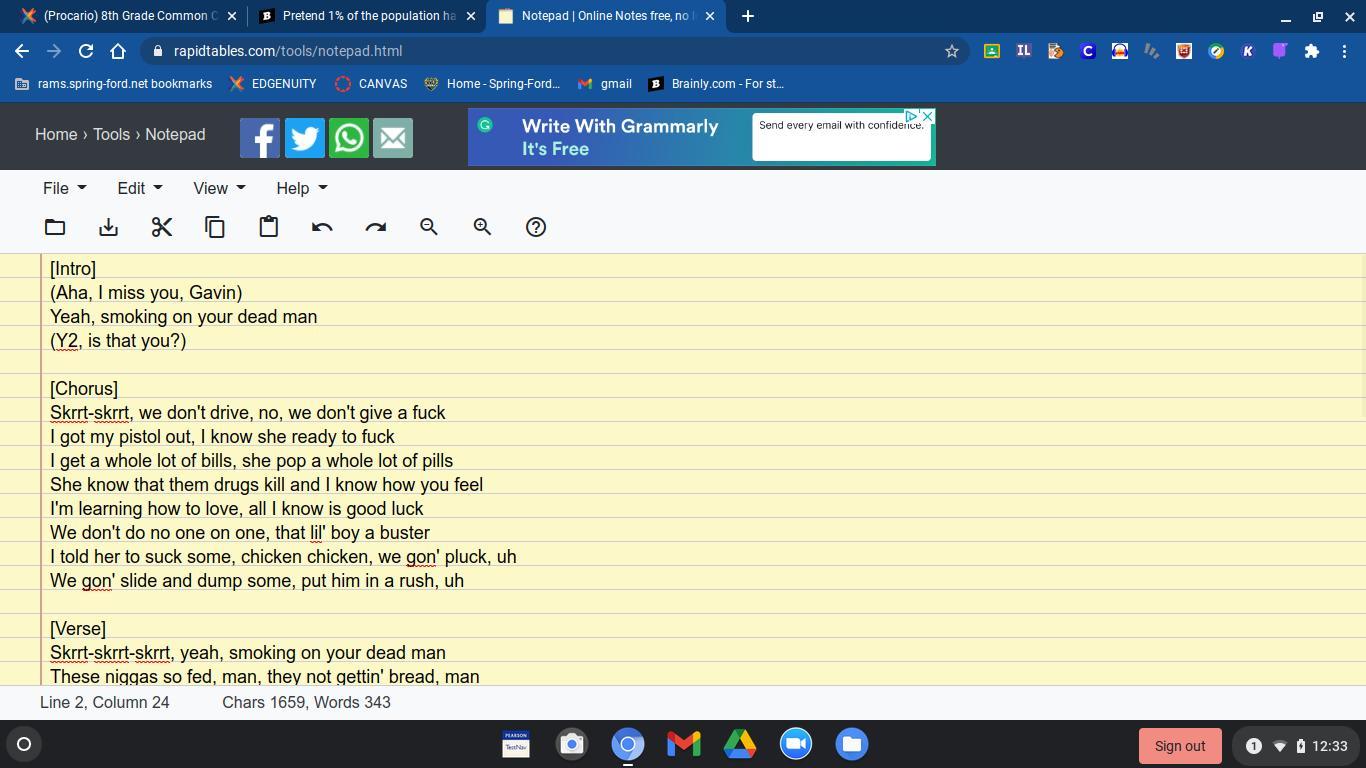
Task: Switch to the Pretend 1% of the population tab
Action: (366, 16)
